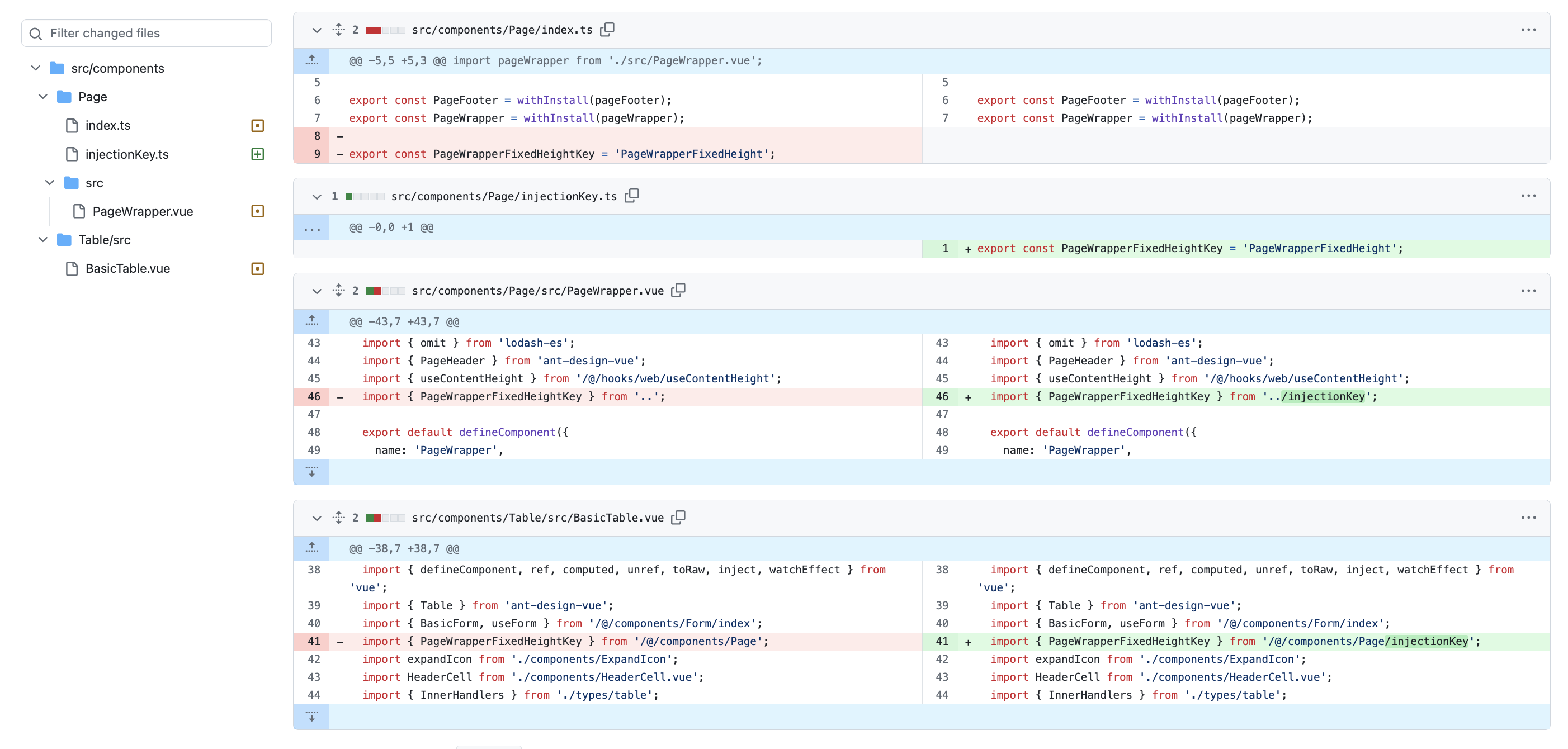
Task: Open src/components/Page/index.ts file link
Action: click(x=502, y=30)
